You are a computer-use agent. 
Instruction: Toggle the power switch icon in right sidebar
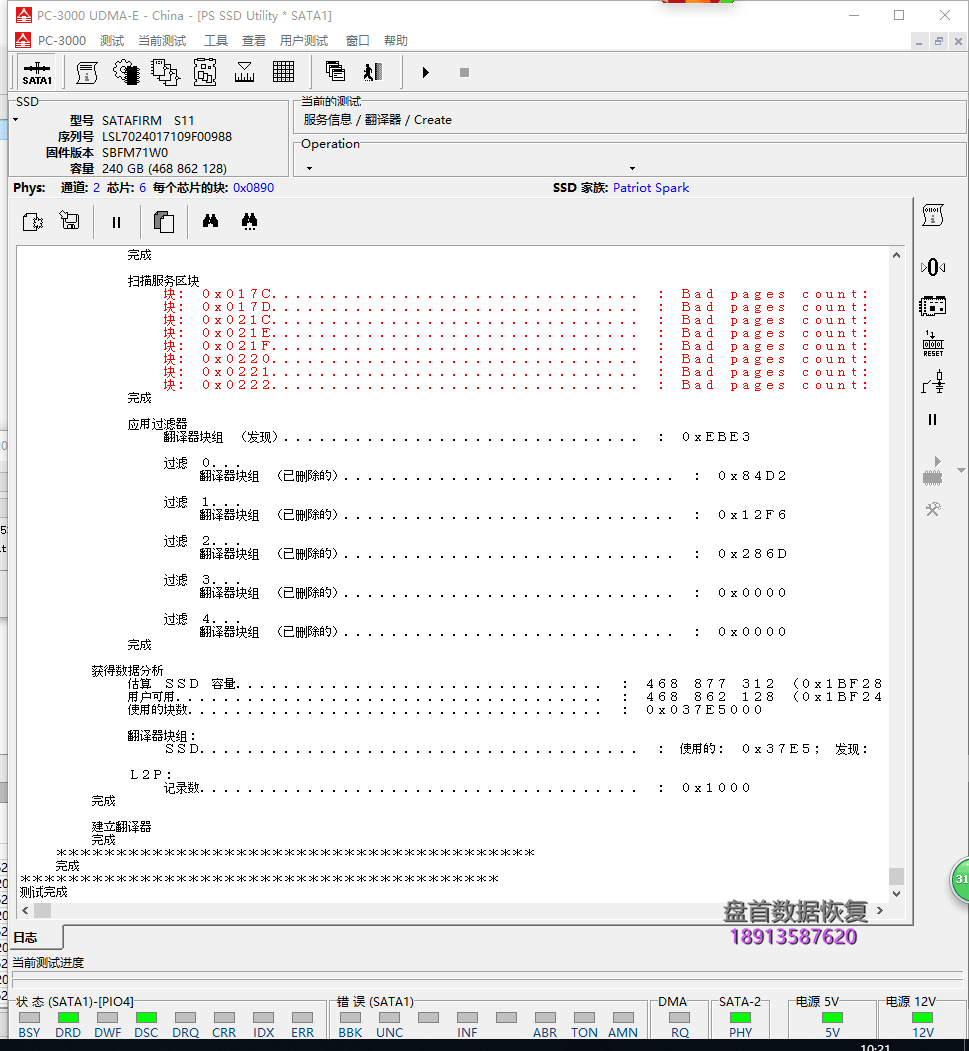(932, 382)
